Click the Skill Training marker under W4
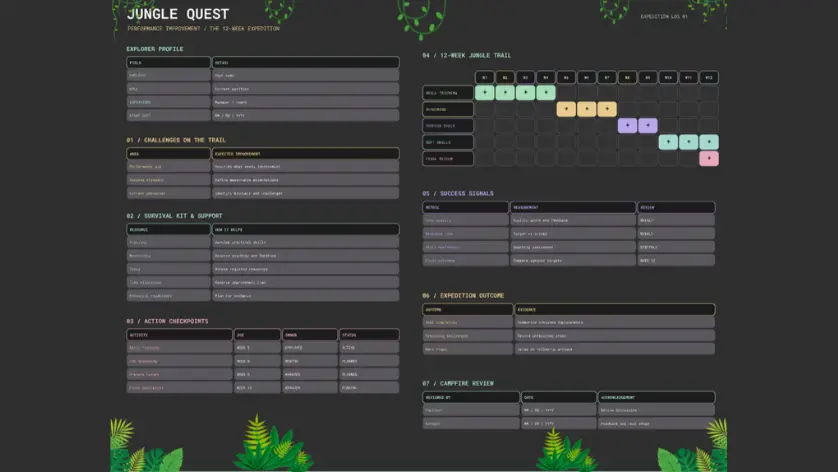838x472 pixels. click(x=546, y=92)
